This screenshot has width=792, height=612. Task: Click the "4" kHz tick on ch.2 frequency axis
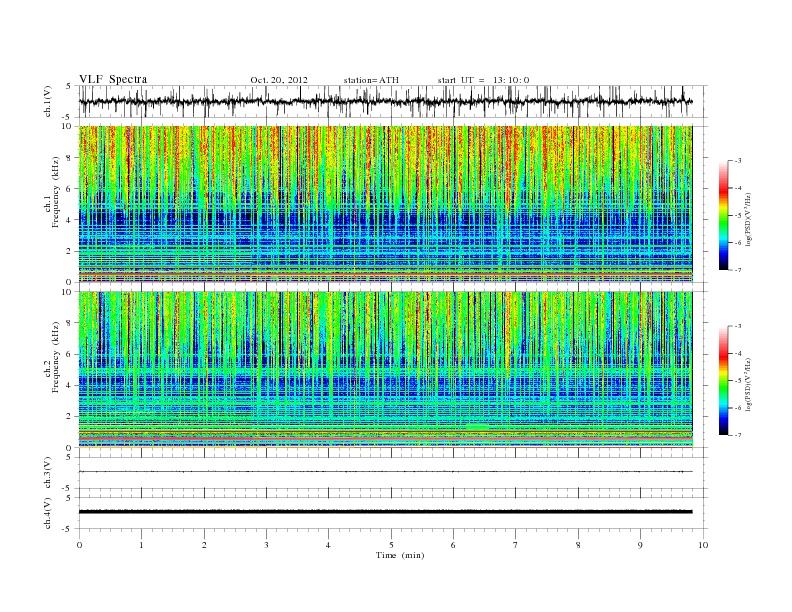pos(70,385)
